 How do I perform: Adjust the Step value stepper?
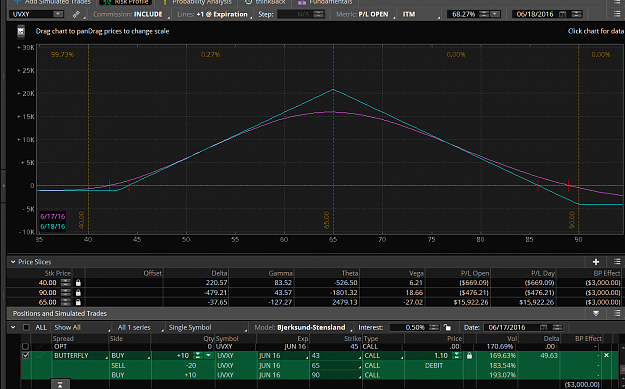tap(318, 14)
